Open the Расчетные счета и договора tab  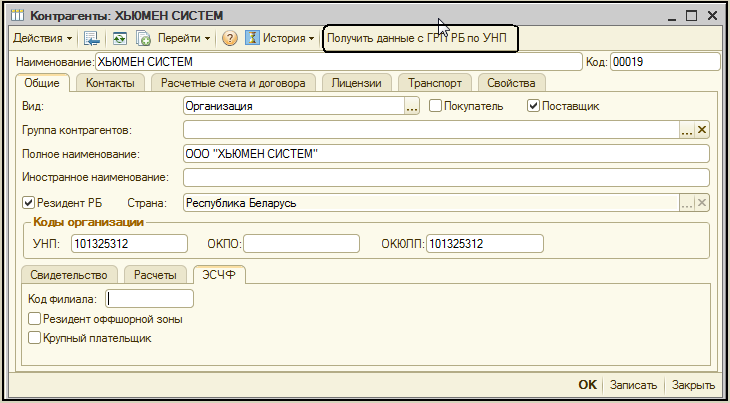click(234, 83)
